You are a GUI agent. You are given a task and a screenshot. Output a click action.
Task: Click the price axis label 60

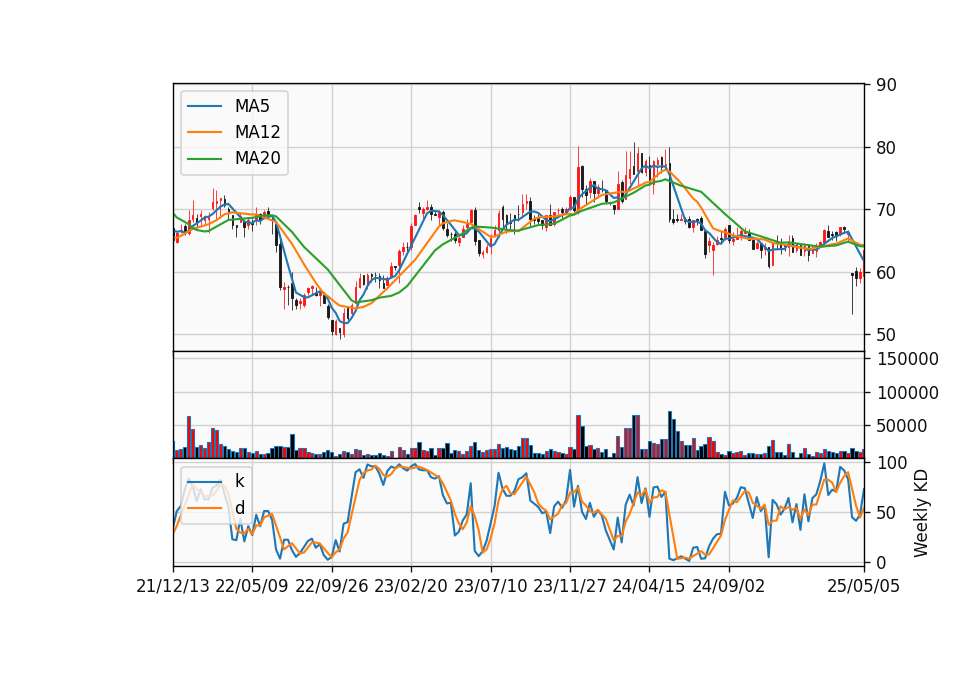[886, 273]
